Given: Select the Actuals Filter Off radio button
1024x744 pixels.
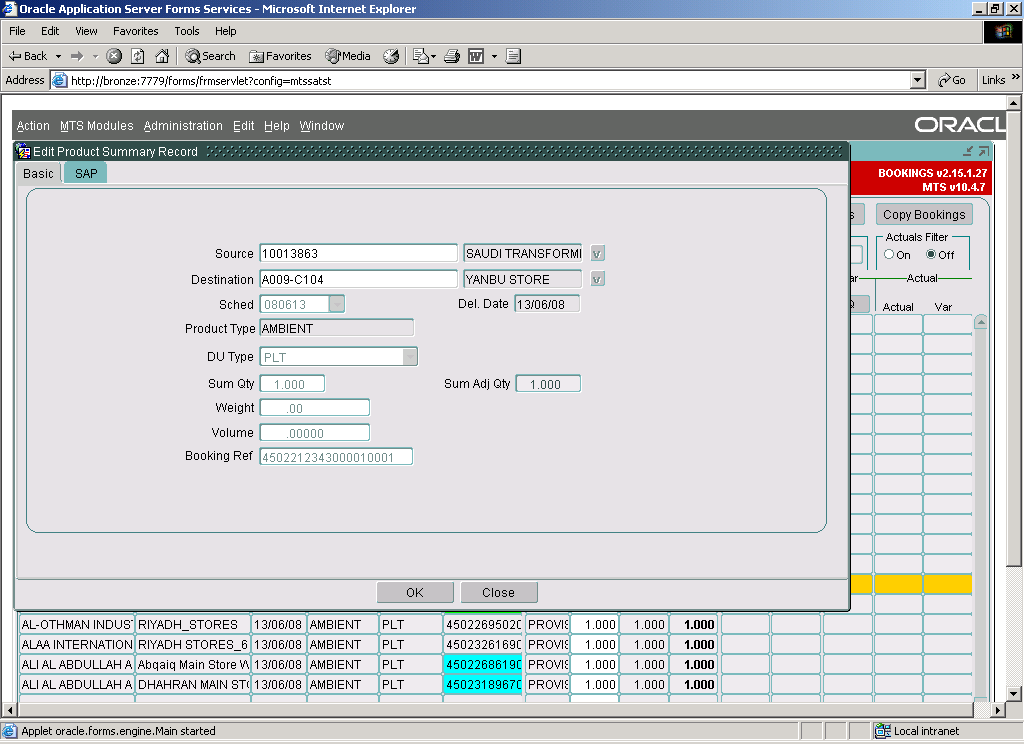Looking at the screenshot, I should 931,254.
